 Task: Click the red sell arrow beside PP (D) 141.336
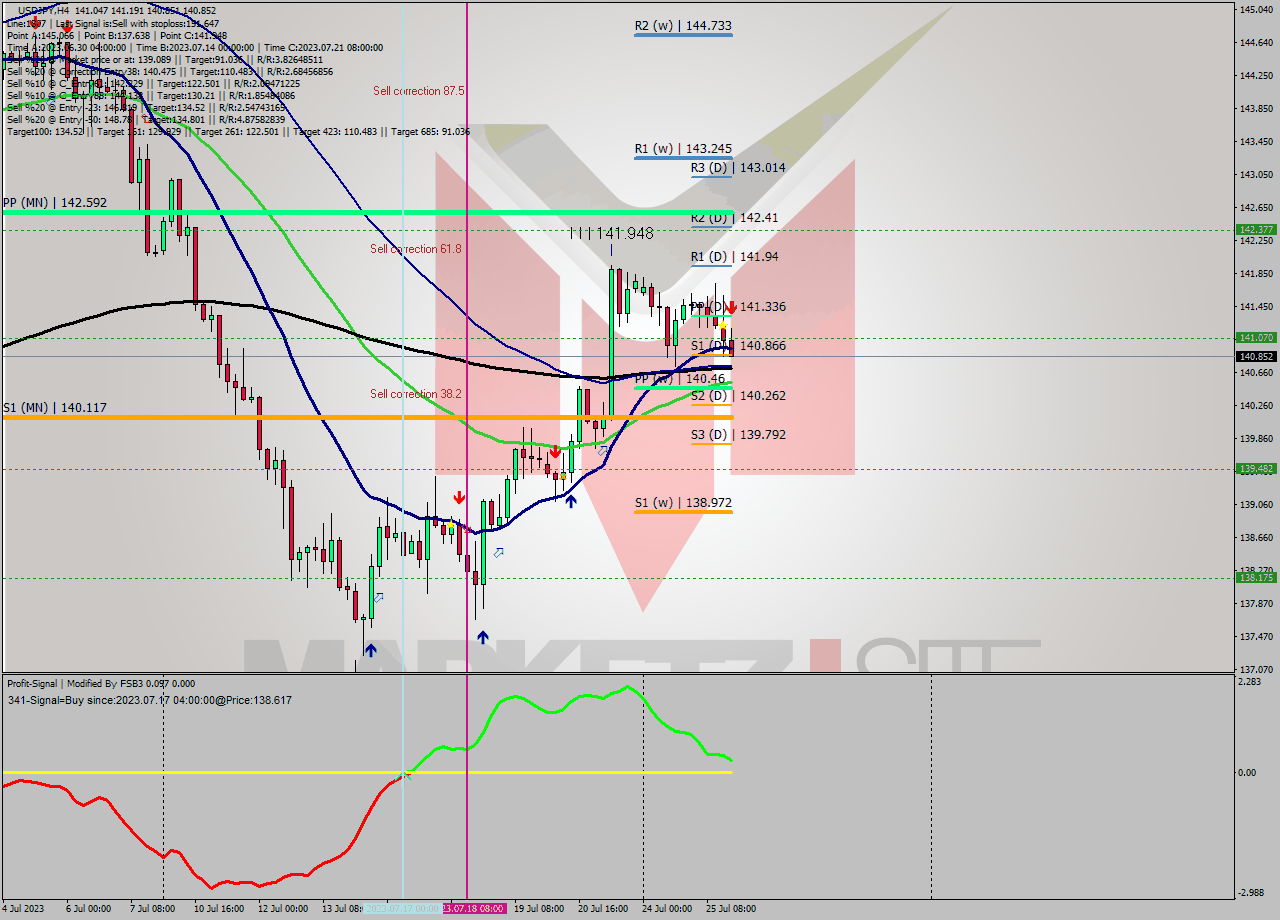[731, 308]
